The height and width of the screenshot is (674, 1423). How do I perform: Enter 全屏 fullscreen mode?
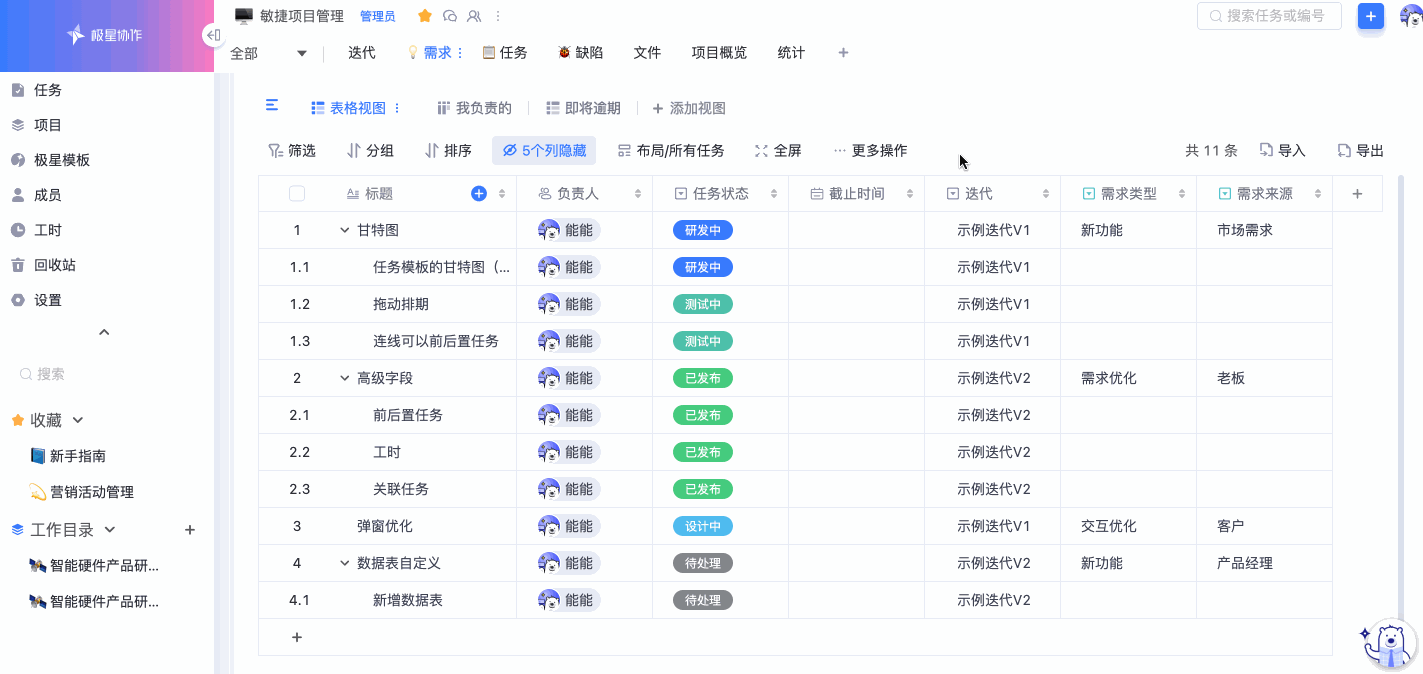(x=778, y=151)
